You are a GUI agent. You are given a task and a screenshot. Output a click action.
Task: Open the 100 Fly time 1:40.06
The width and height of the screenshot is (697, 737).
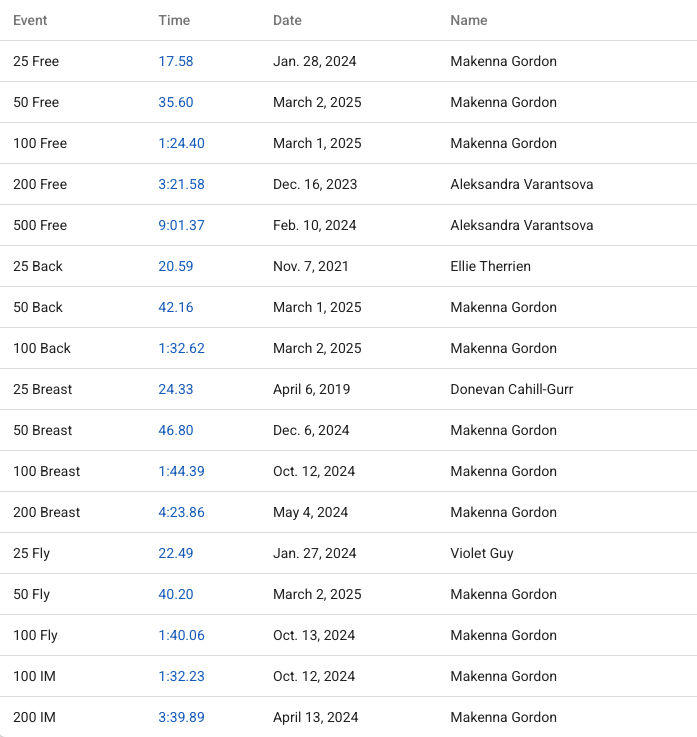click(181, 635)
